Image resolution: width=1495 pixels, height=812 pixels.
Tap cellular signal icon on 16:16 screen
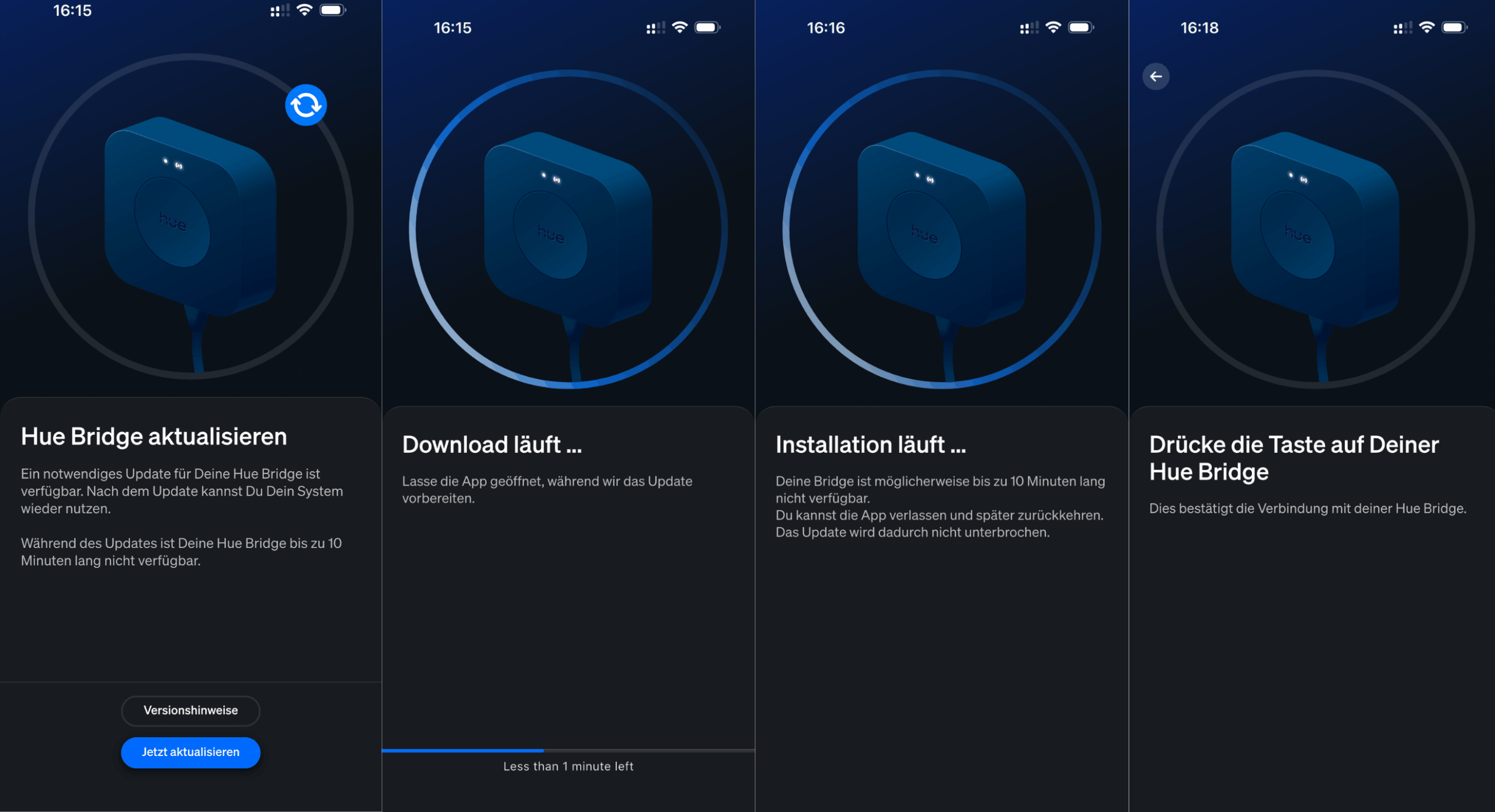pyautogui.click(x=1029, y=27)
